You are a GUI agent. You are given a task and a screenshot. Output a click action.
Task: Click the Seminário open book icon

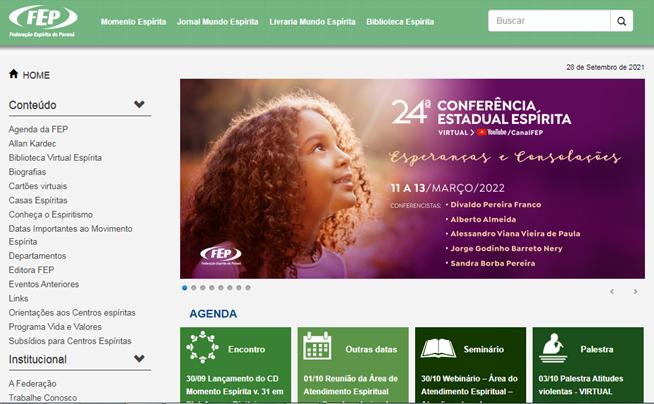click(438, 348)
